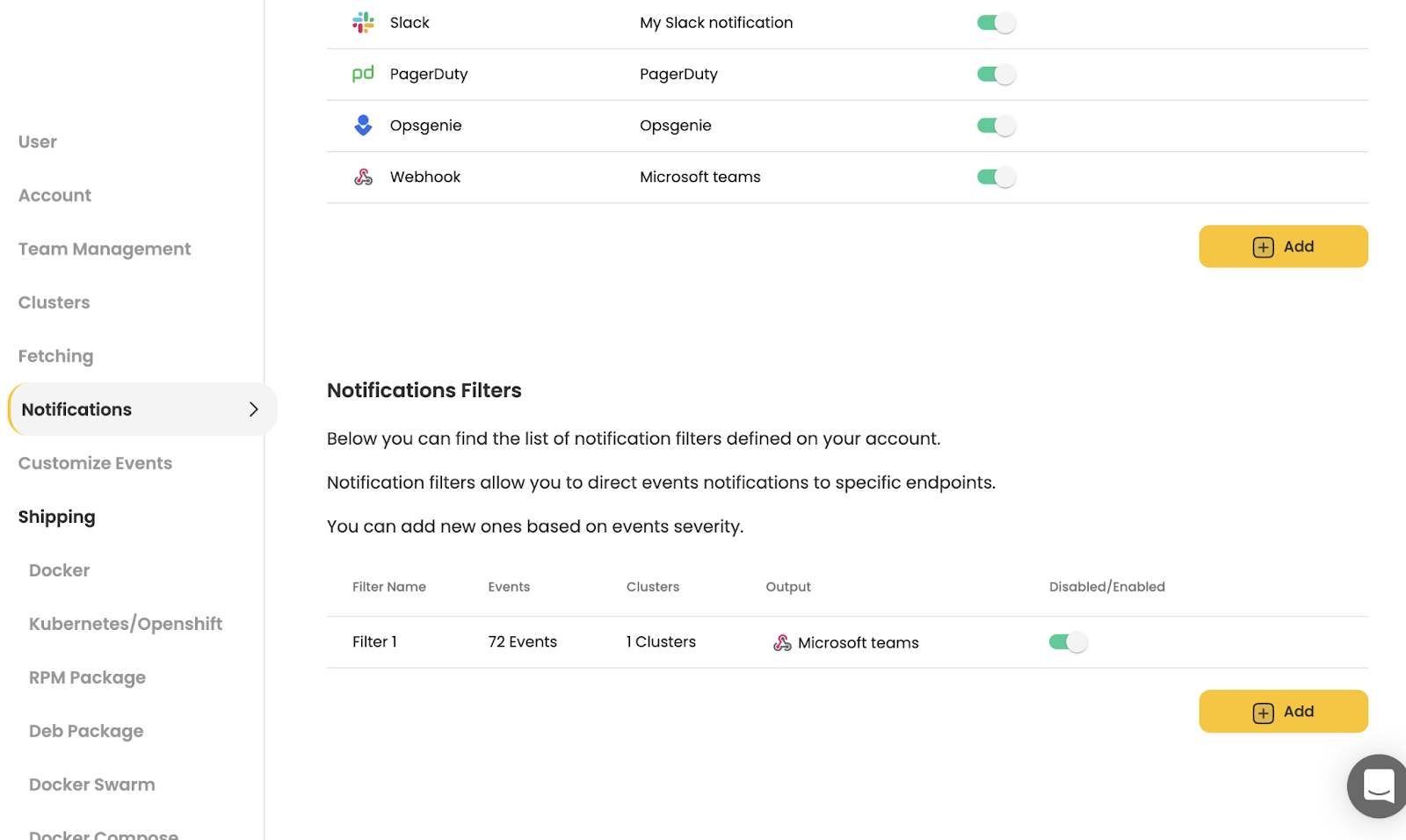
Task: Disable the Webhook Microsoft teams toggle
Action: point(997,177)
